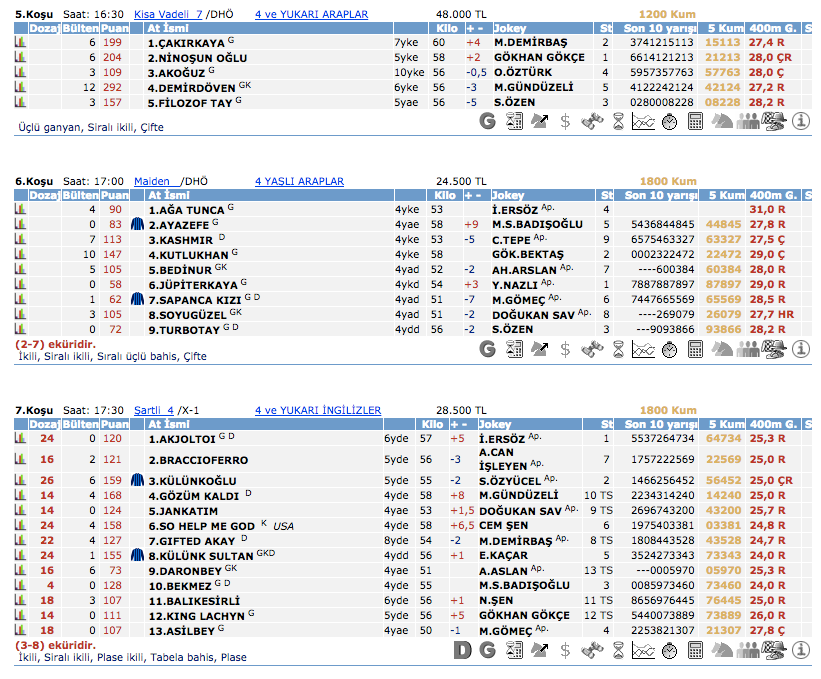This screenshot has width=821, height=679.
Task: Click the jockey silks icon beside AYAZEFE
Action: 137,225
